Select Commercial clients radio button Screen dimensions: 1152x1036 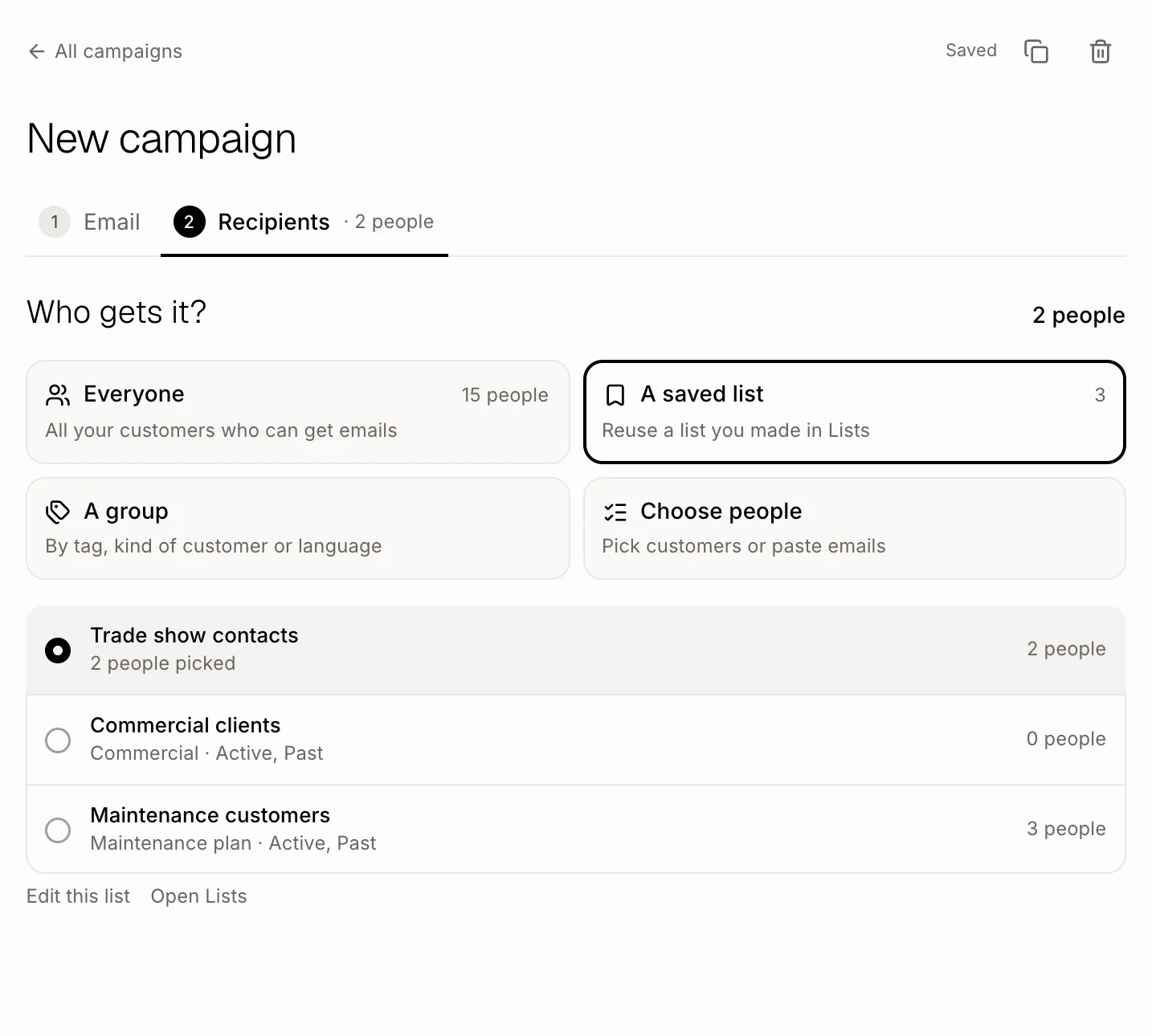pos(58,740)
